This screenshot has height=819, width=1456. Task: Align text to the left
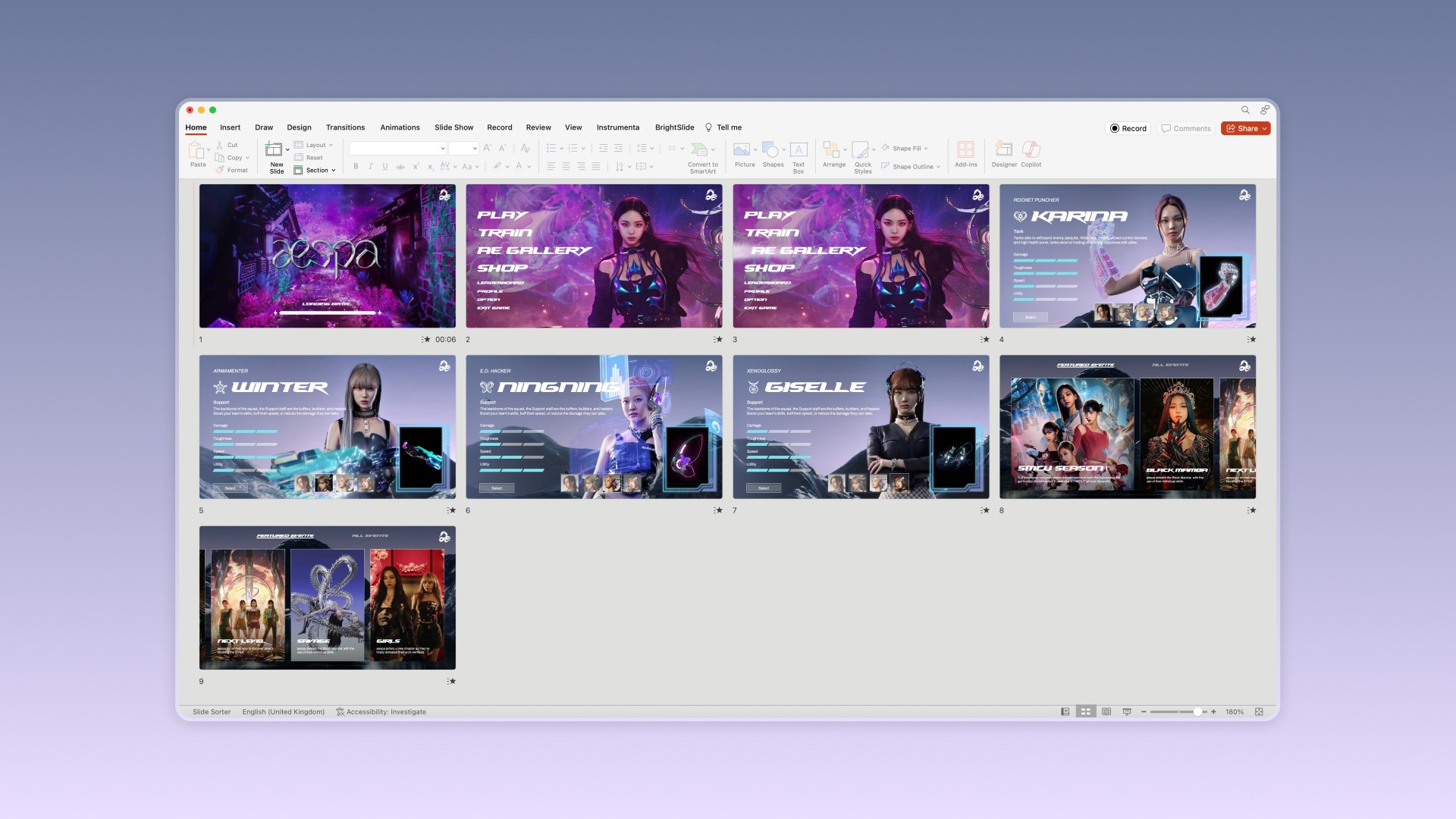[x=551, y=166]
